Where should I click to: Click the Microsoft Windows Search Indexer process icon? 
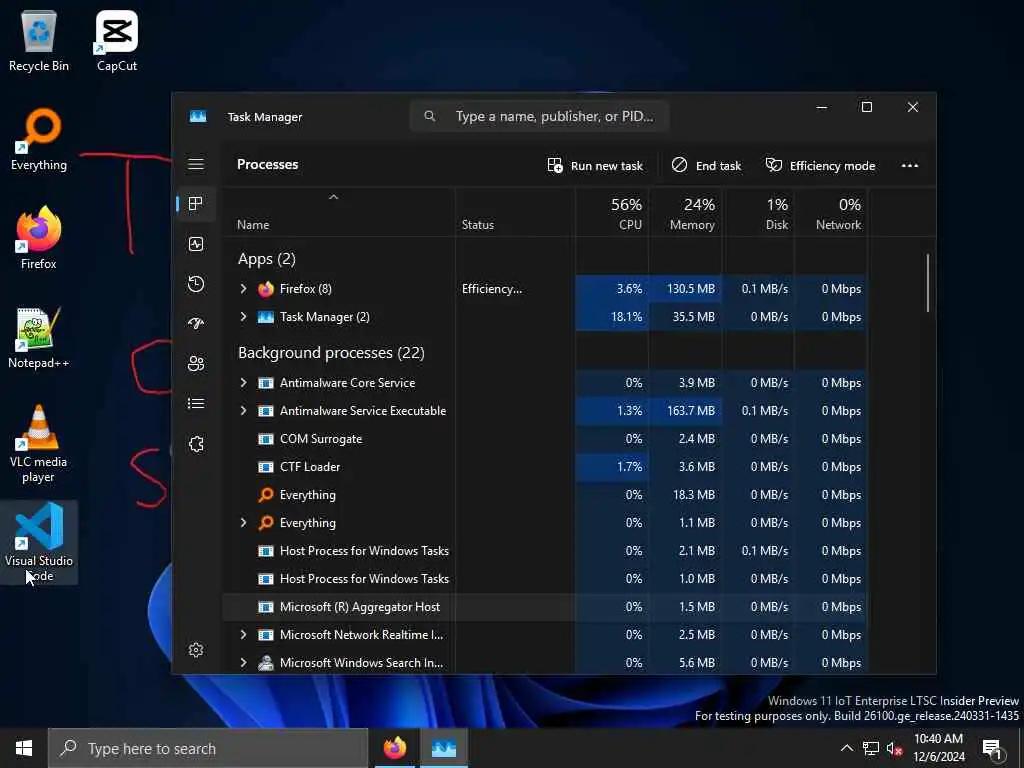(x=266, y=662)
